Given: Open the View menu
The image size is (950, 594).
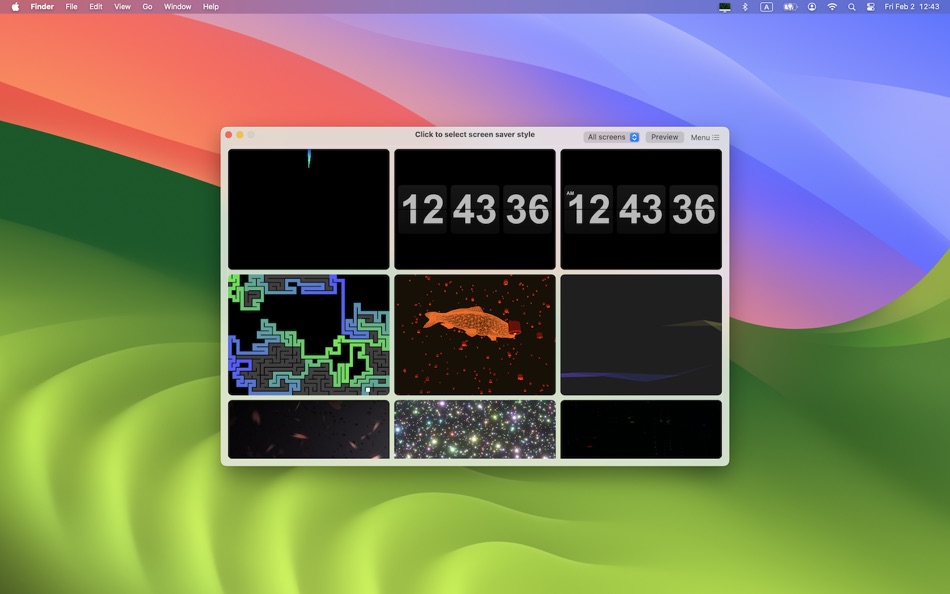Looking at the screenshot, I should coord(122,7).
